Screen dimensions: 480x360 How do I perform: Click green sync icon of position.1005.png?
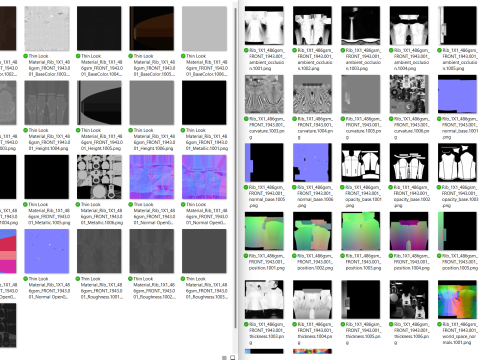coord(440,256)
